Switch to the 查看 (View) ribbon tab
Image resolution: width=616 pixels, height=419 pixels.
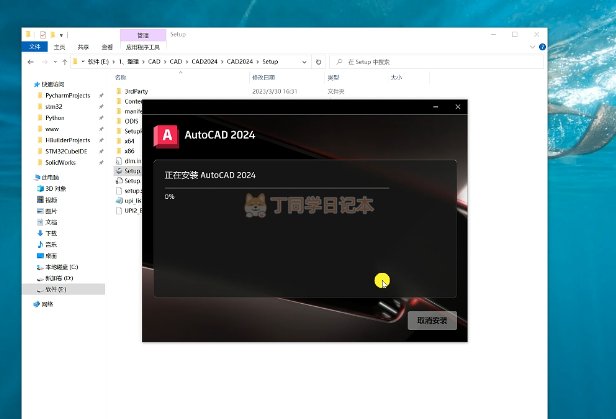click(107, 47)
